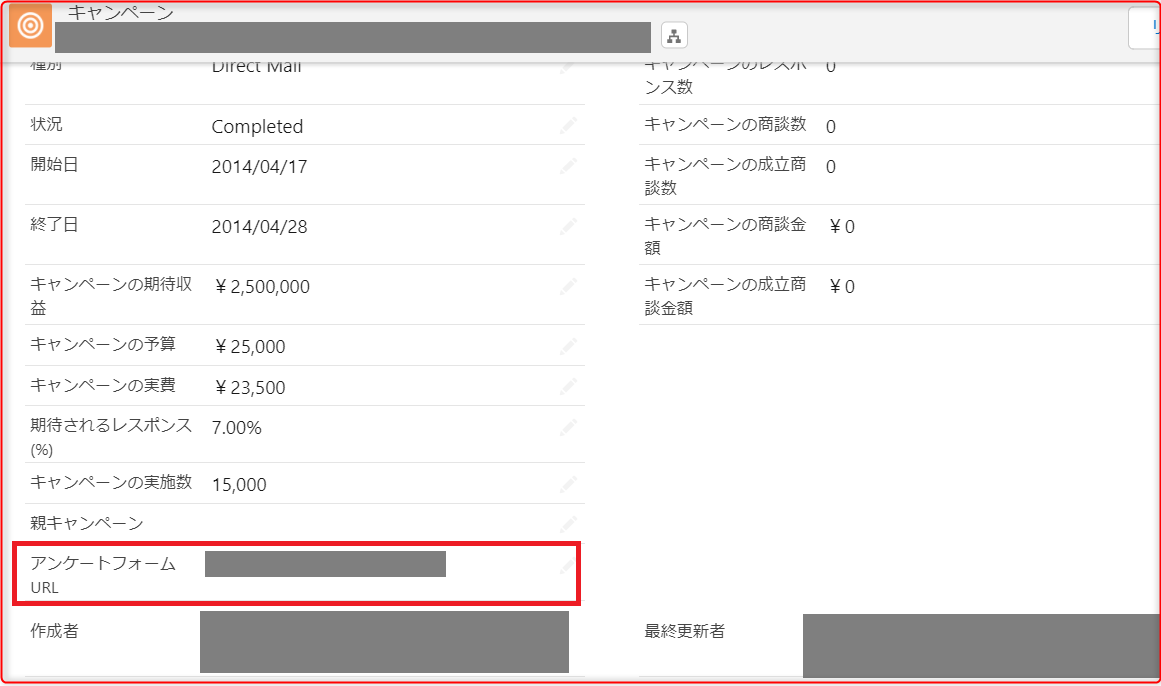
Task: Edit 期待されるレスポンス (%) pencil icon
Action: [568, 427]
